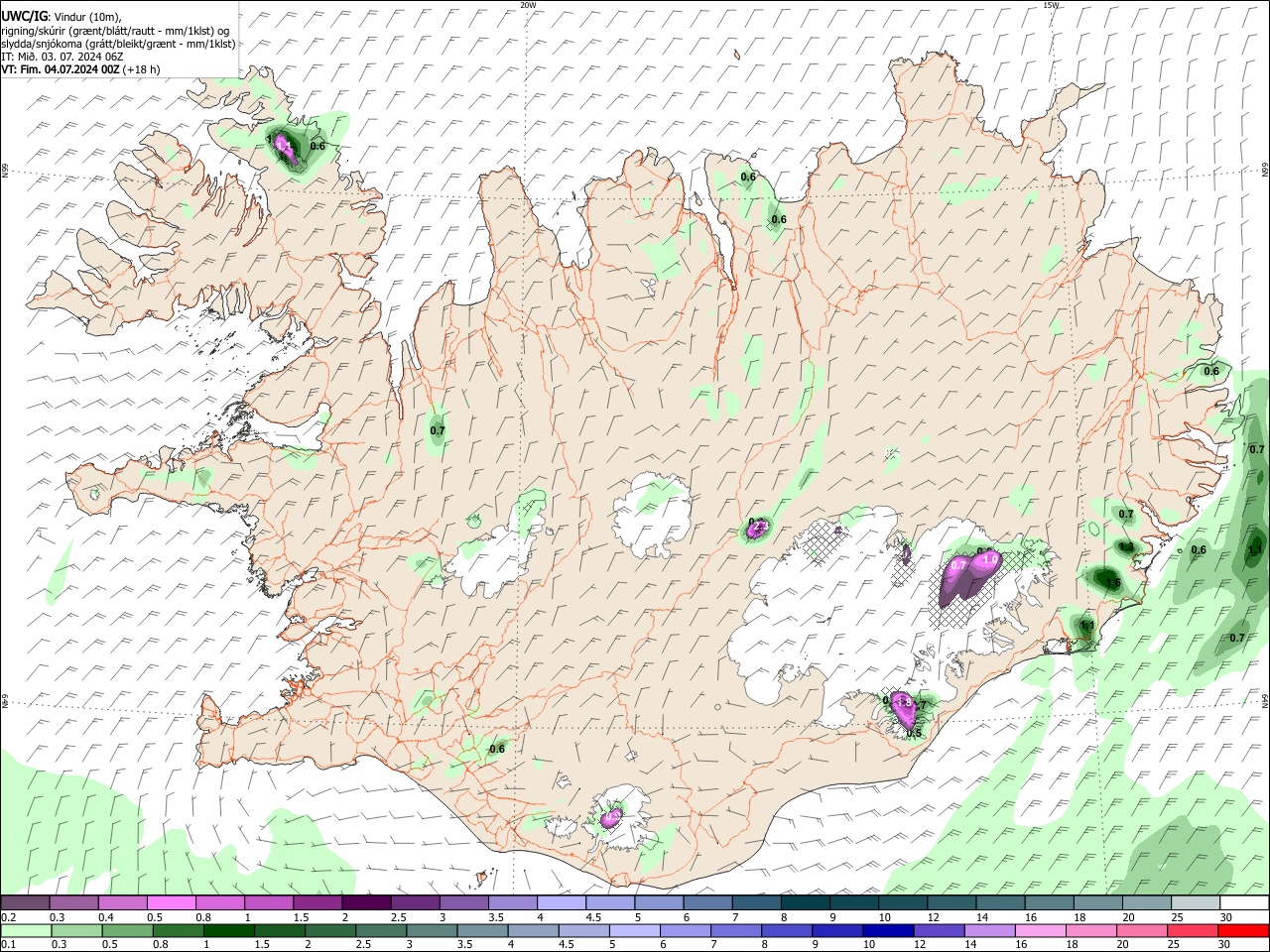Click the 'slydda/snjókoma' legend description line
Viewport: 1270px width, 952px height.
click(118, 44)
